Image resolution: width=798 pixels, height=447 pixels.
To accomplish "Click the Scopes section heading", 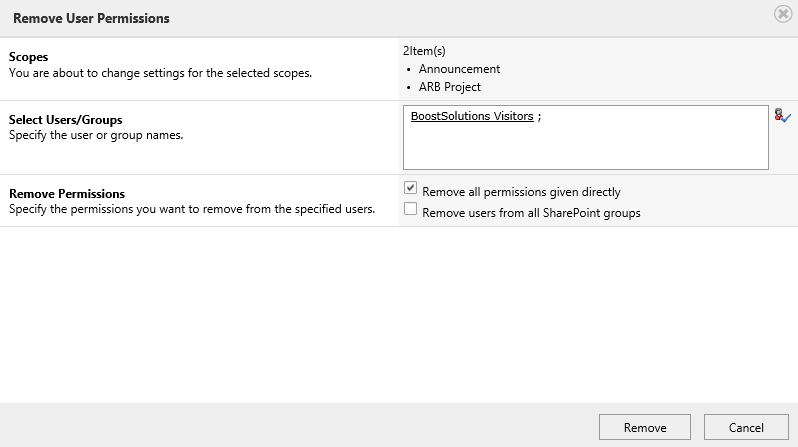I will click(x=28, y=57).
